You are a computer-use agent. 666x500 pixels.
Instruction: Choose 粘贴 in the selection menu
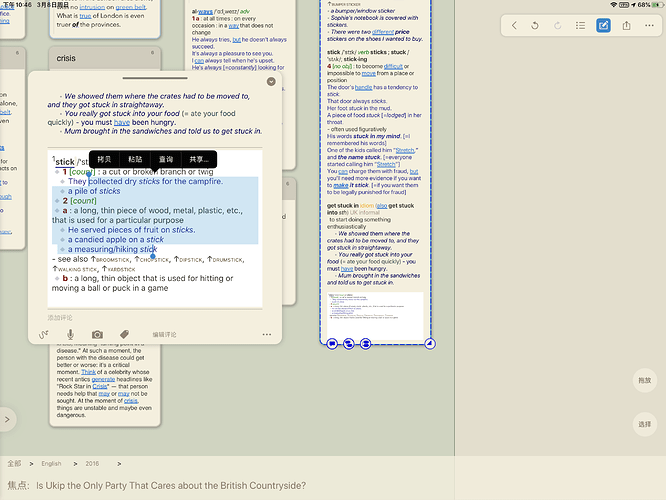135,159
